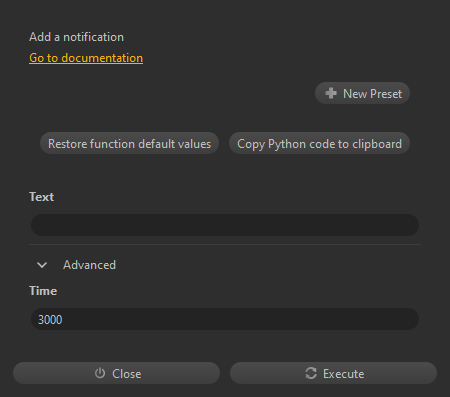Select the 'Add a notification' description text
The height and width of the screenshot is (397, 450).
[x=76, y=37]
